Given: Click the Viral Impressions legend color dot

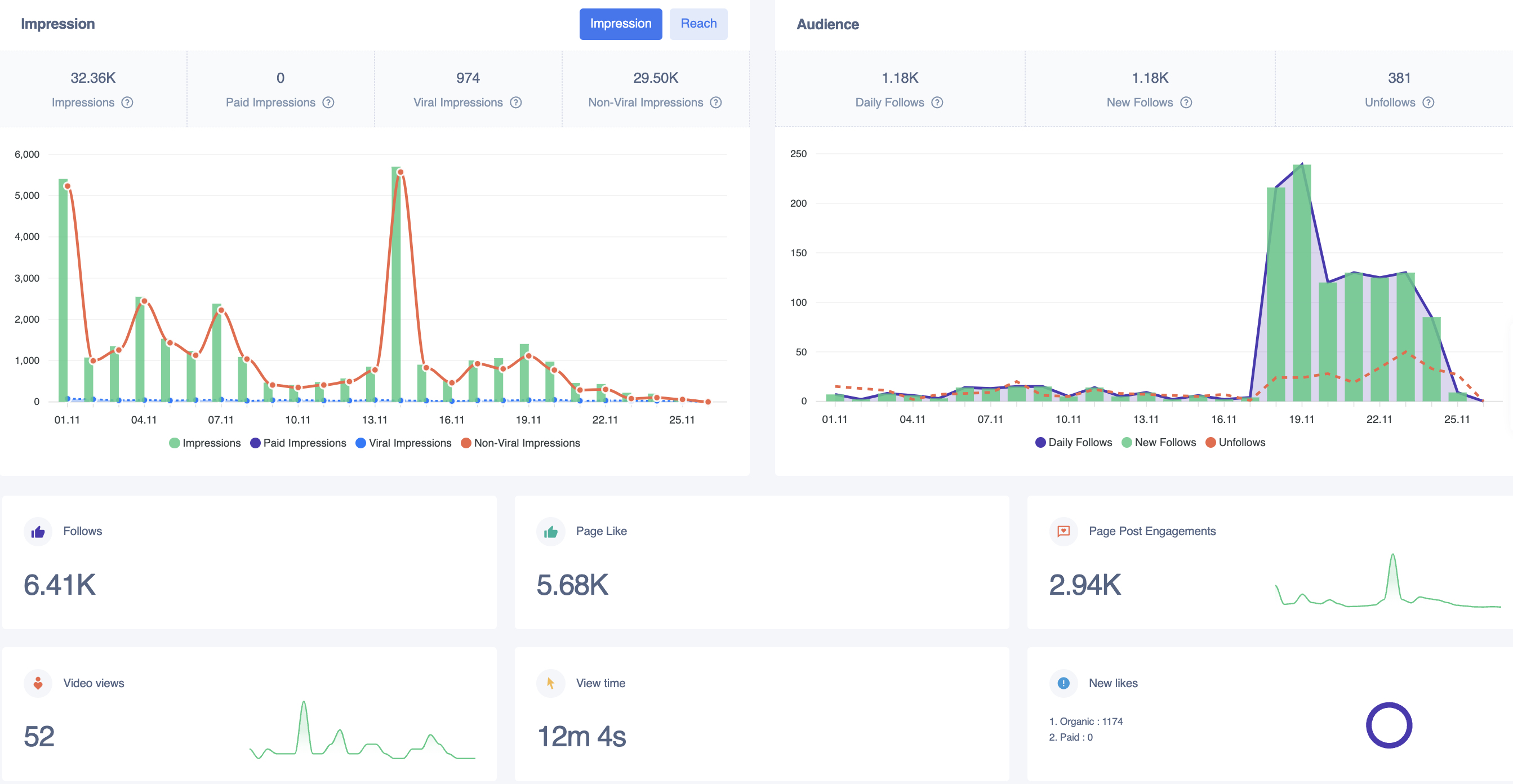Looking at the screenshot, I should (361, 443).
